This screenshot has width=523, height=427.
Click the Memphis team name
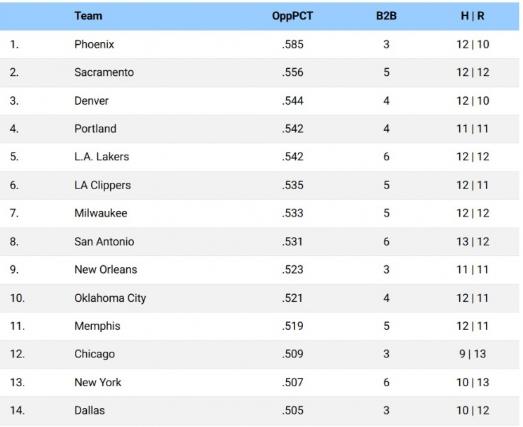(97, 326)
